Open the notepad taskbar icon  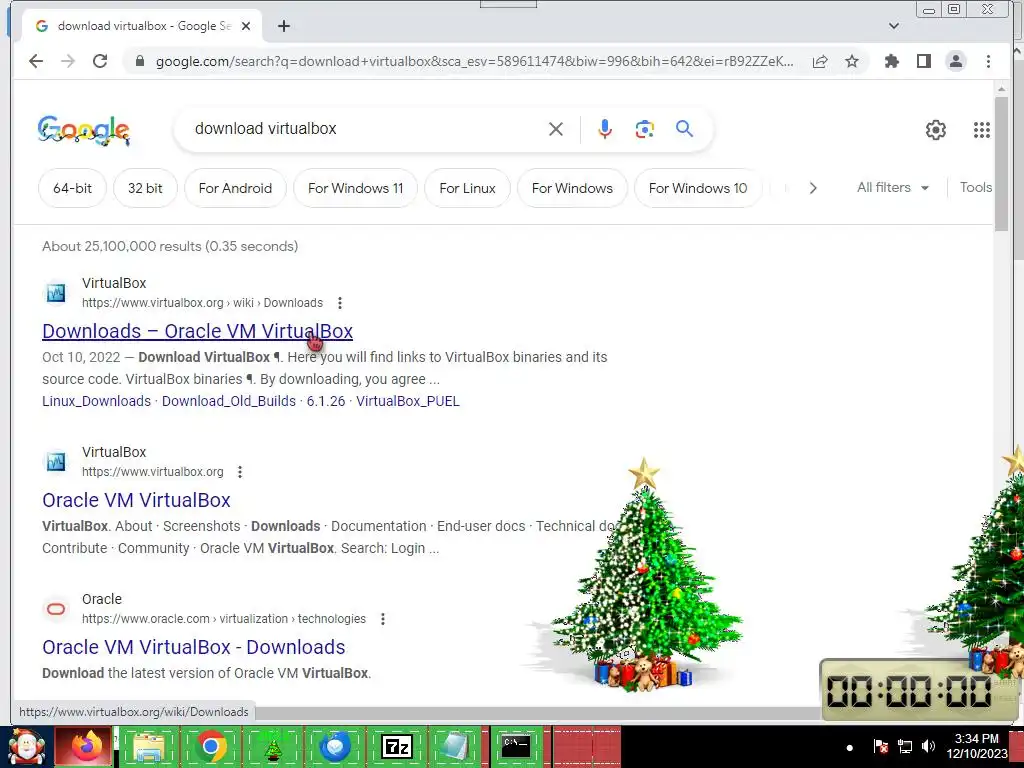click(x=455, y=746)
